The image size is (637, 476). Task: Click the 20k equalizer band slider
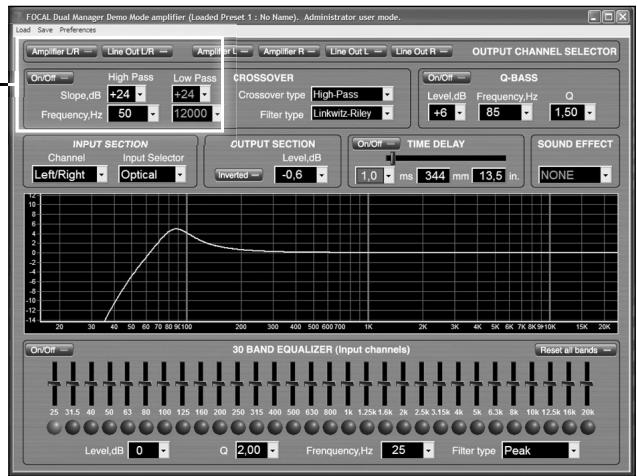587,383
